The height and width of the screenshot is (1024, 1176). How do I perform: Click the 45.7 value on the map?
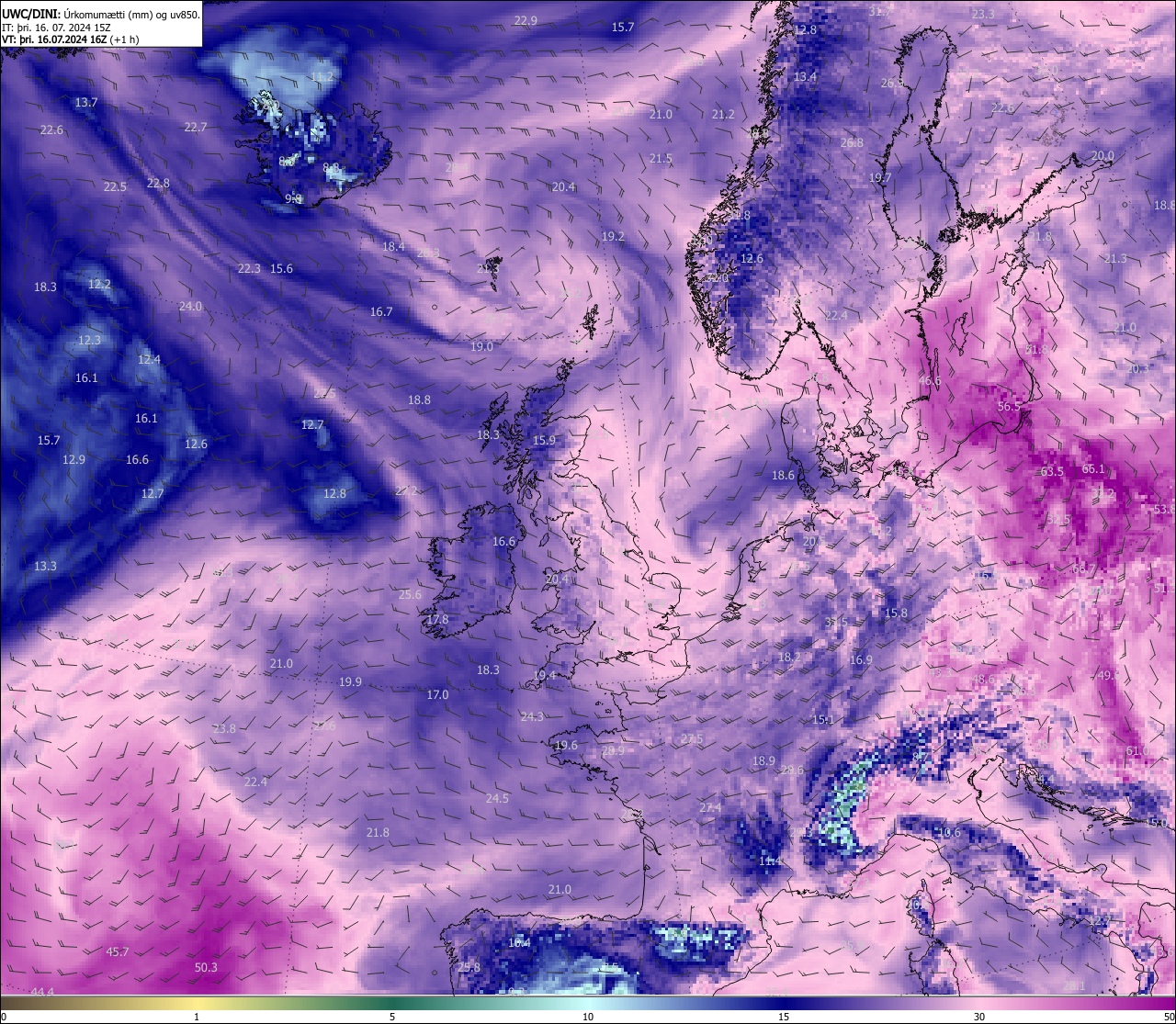point(118,951)
